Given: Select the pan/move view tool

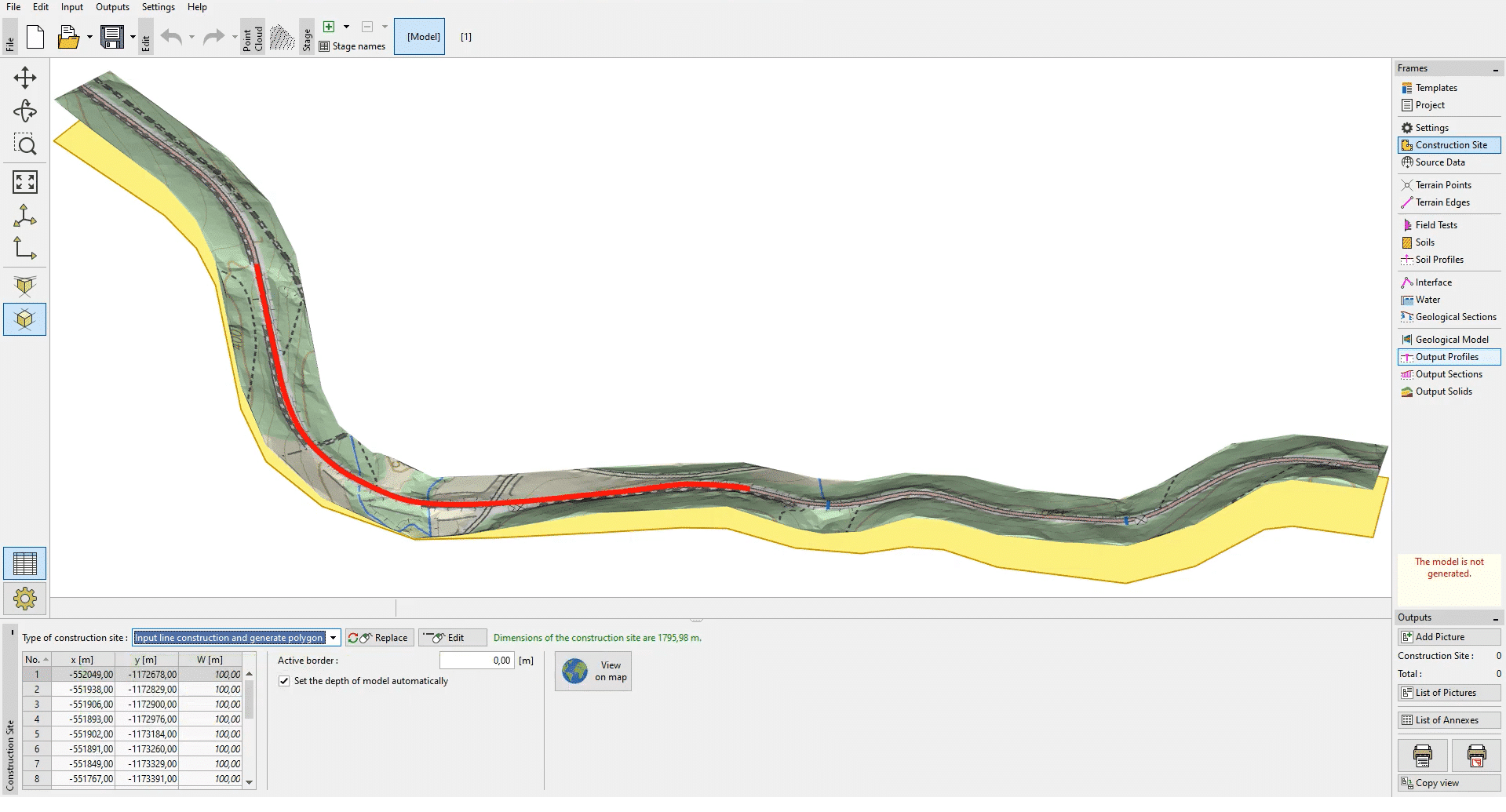Looking at the screenshot, I should point(25,78).
